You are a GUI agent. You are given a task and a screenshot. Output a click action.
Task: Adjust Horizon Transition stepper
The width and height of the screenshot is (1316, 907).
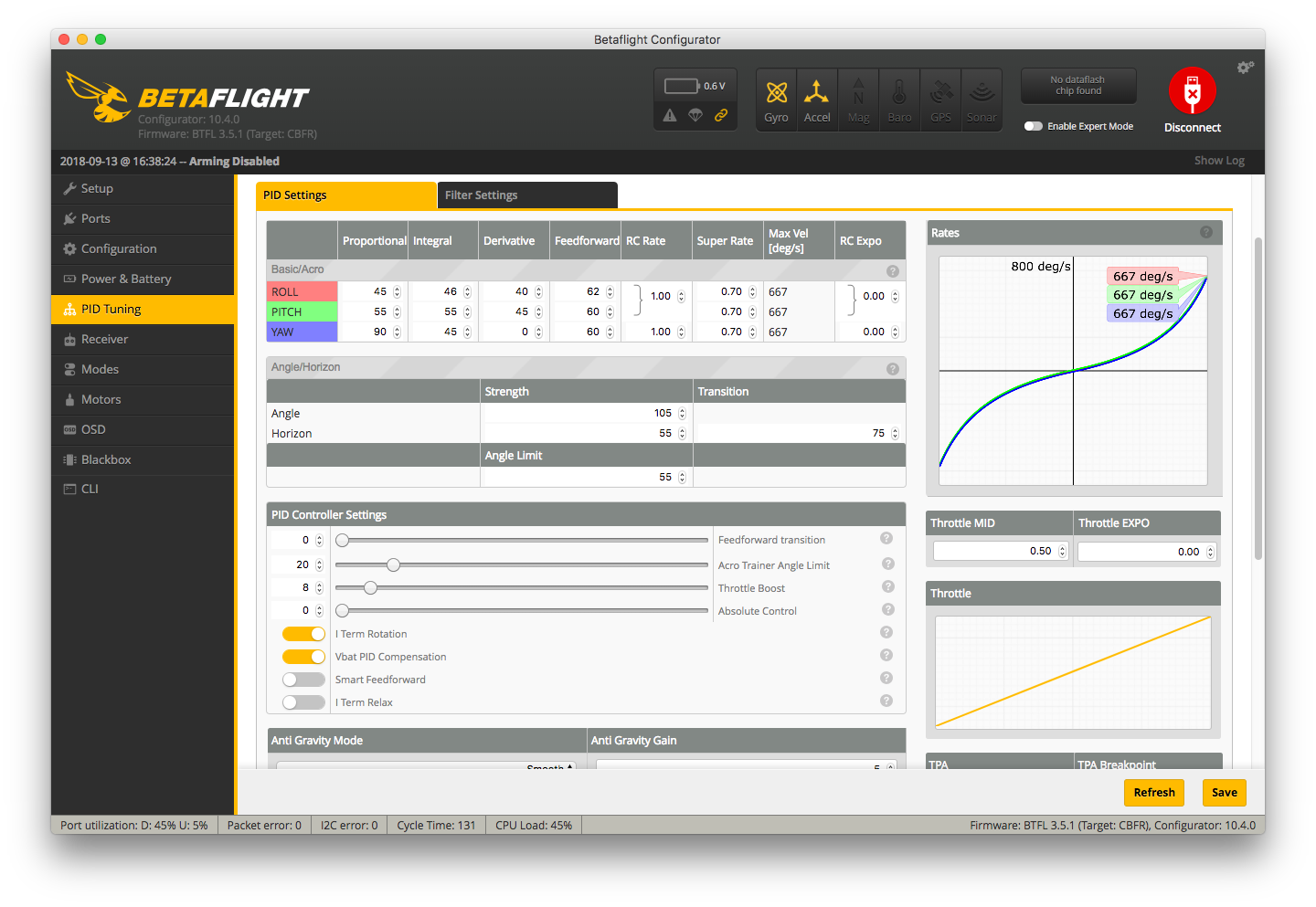point(895,434)
